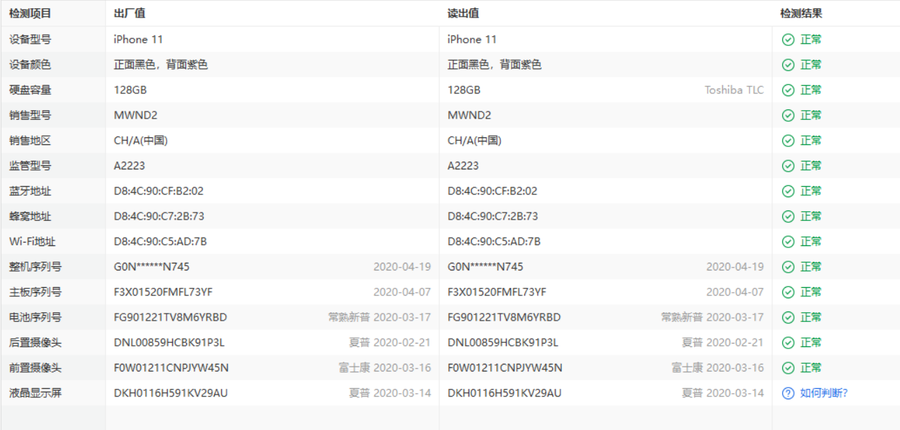Click factory date 2020-04-19 in 整机序列号 row

402,267
